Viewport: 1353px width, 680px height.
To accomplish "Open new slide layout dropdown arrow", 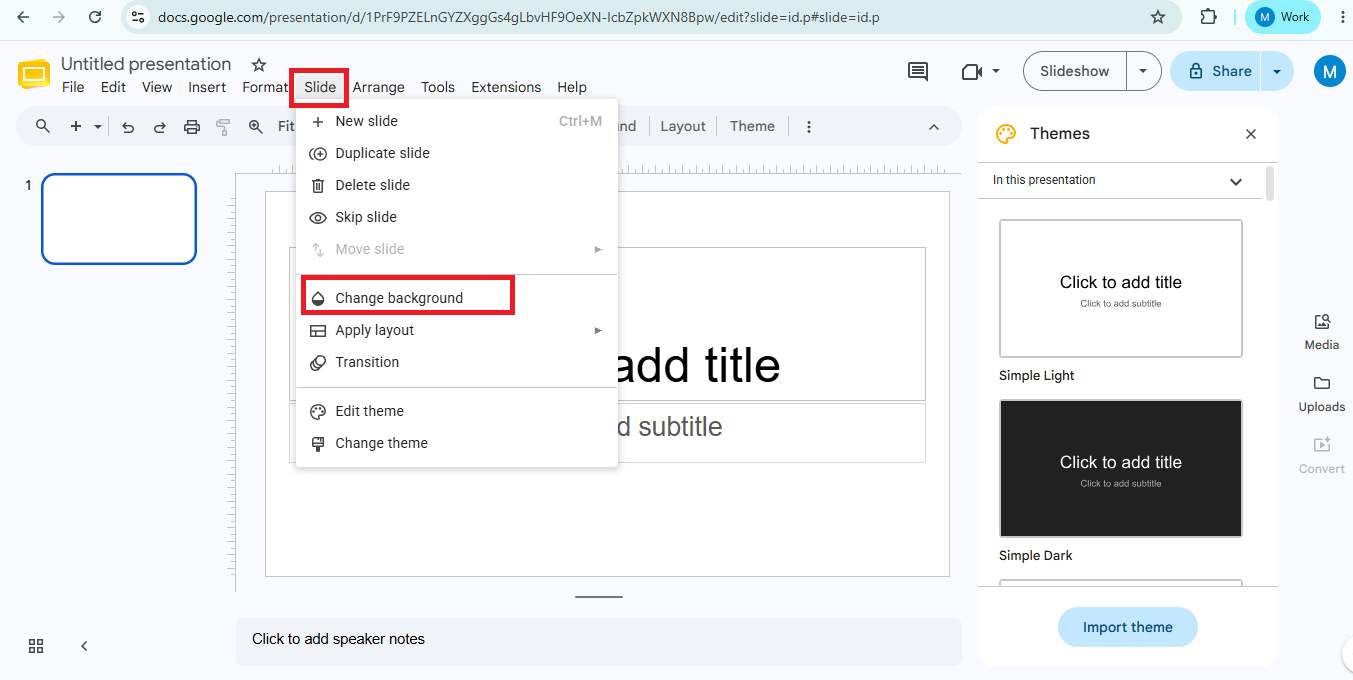I will 98,126.
